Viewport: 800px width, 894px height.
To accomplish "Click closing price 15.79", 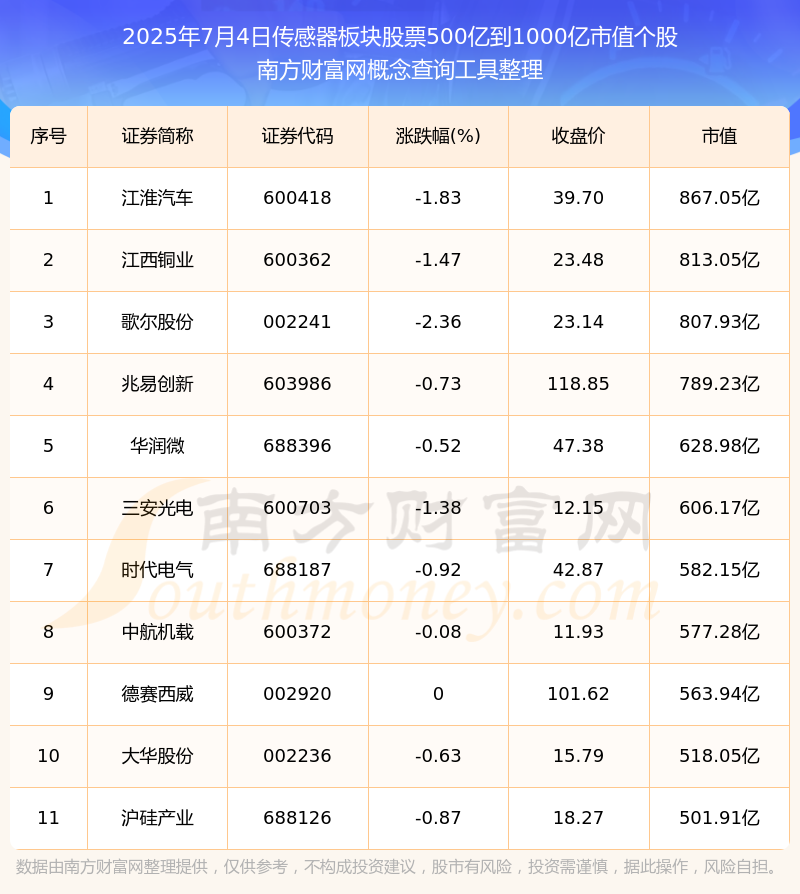I will click(578, 756).
